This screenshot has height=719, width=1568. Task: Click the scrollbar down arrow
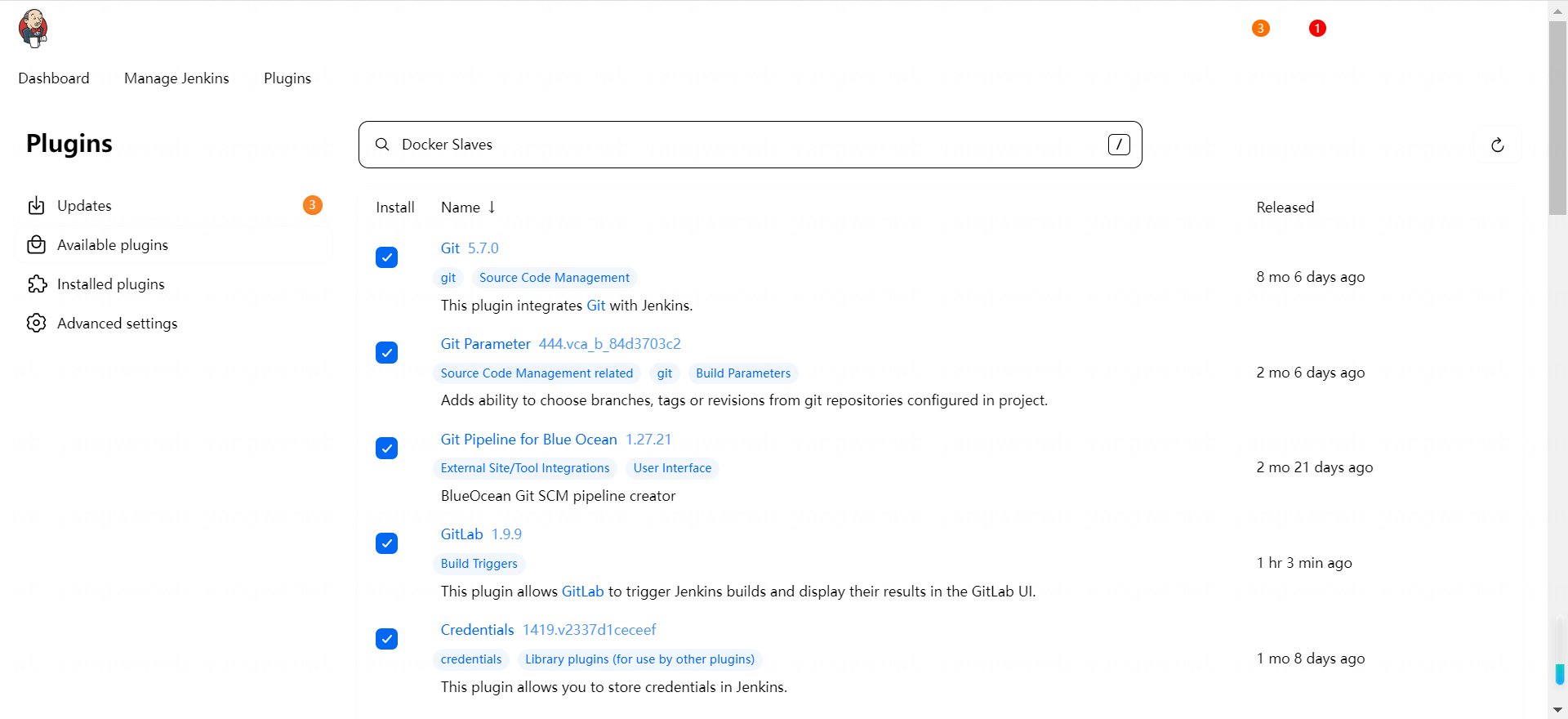coord(1558,710)
